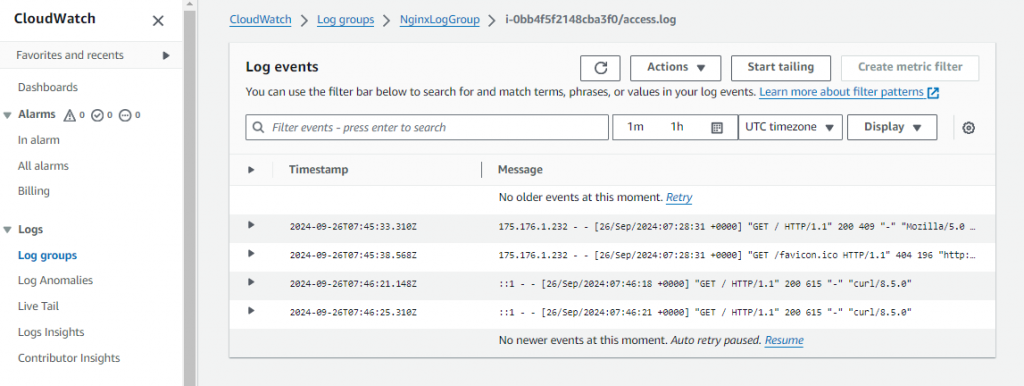Image resolution: width=1024 pixels, height=386 pixels.
Task: Open Log groups breadcrumb link
Action: 345,20
